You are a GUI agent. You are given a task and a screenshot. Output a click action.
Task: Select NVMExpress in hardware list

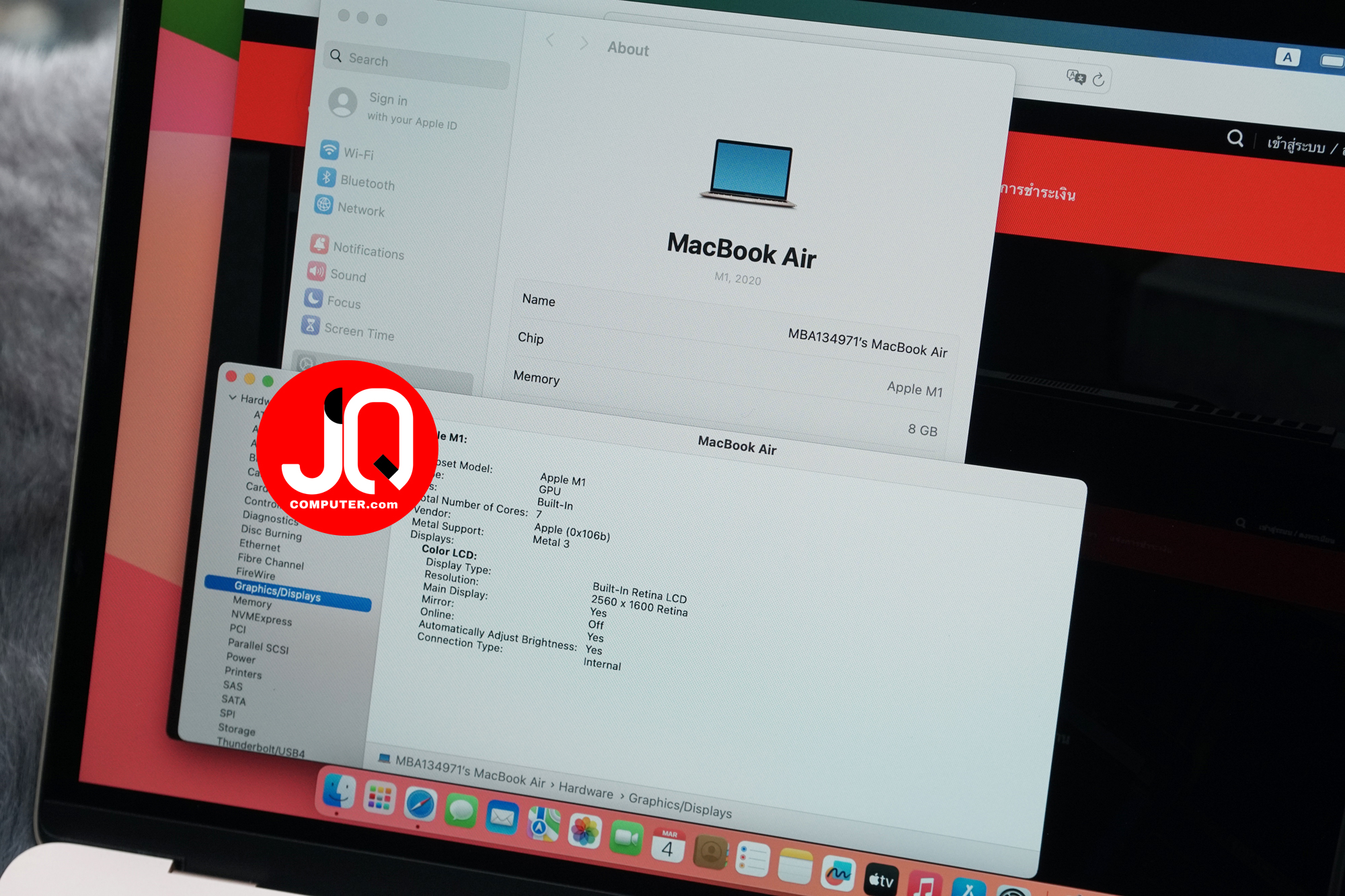coord(262,617)
